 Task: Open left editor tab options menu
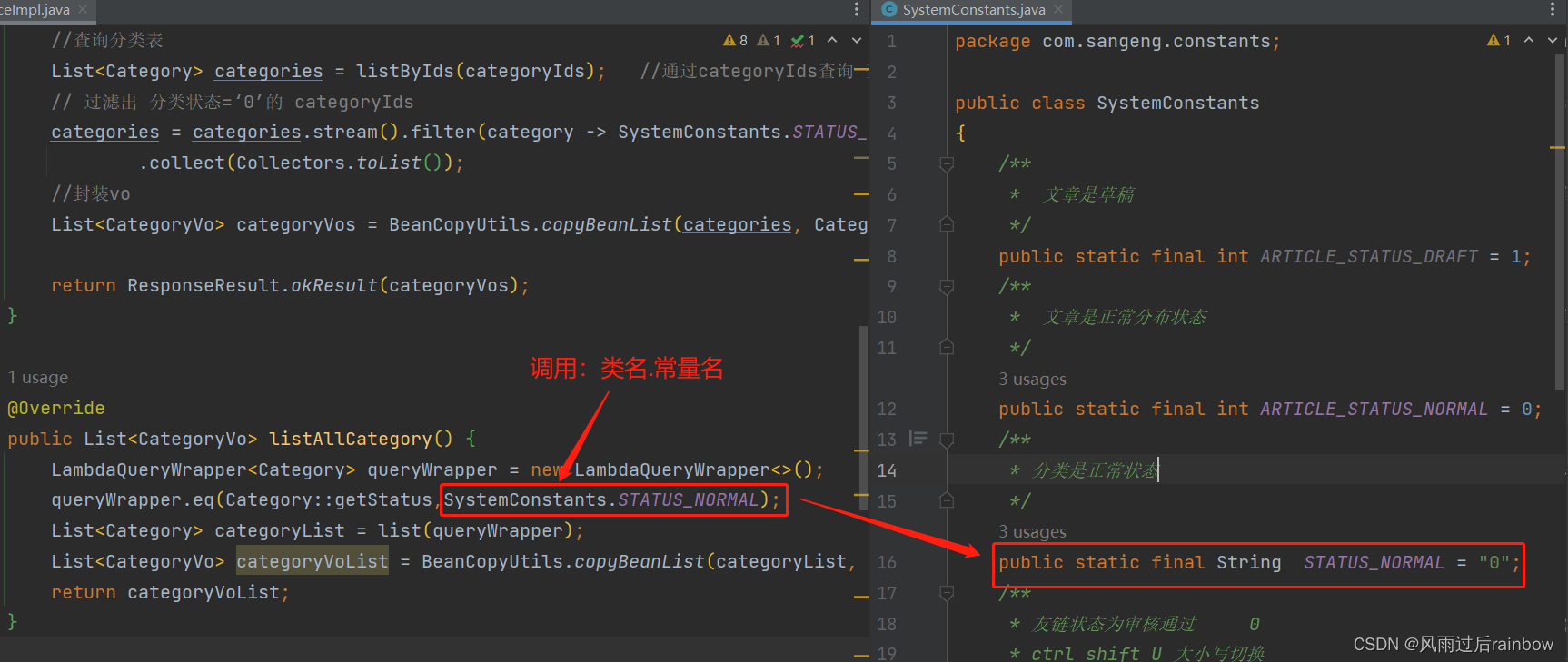[857, 9]
